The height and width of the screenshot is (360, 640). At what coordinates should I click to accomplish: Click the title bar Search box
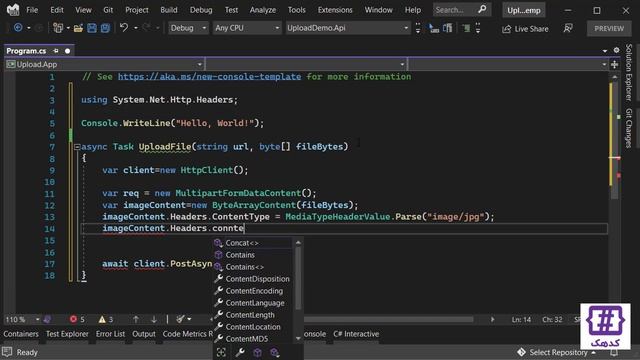pyautogui.click(x=462, y=9)
